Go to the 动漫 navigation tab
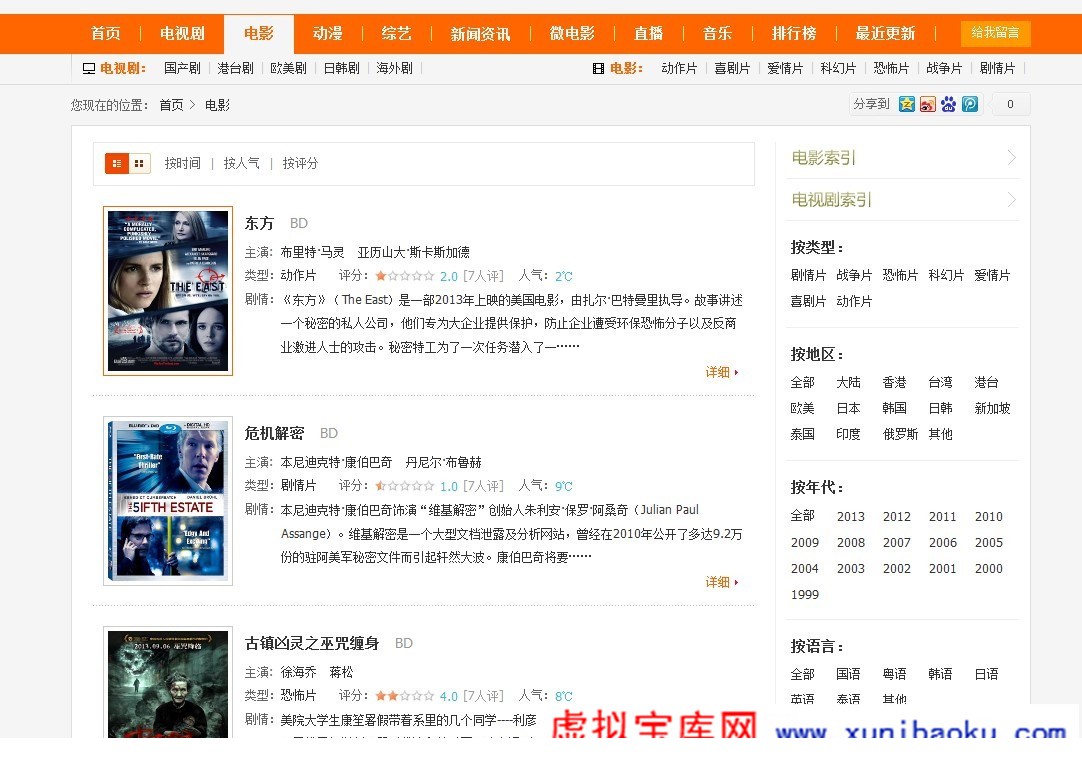1082x761 pixels. 327,33
